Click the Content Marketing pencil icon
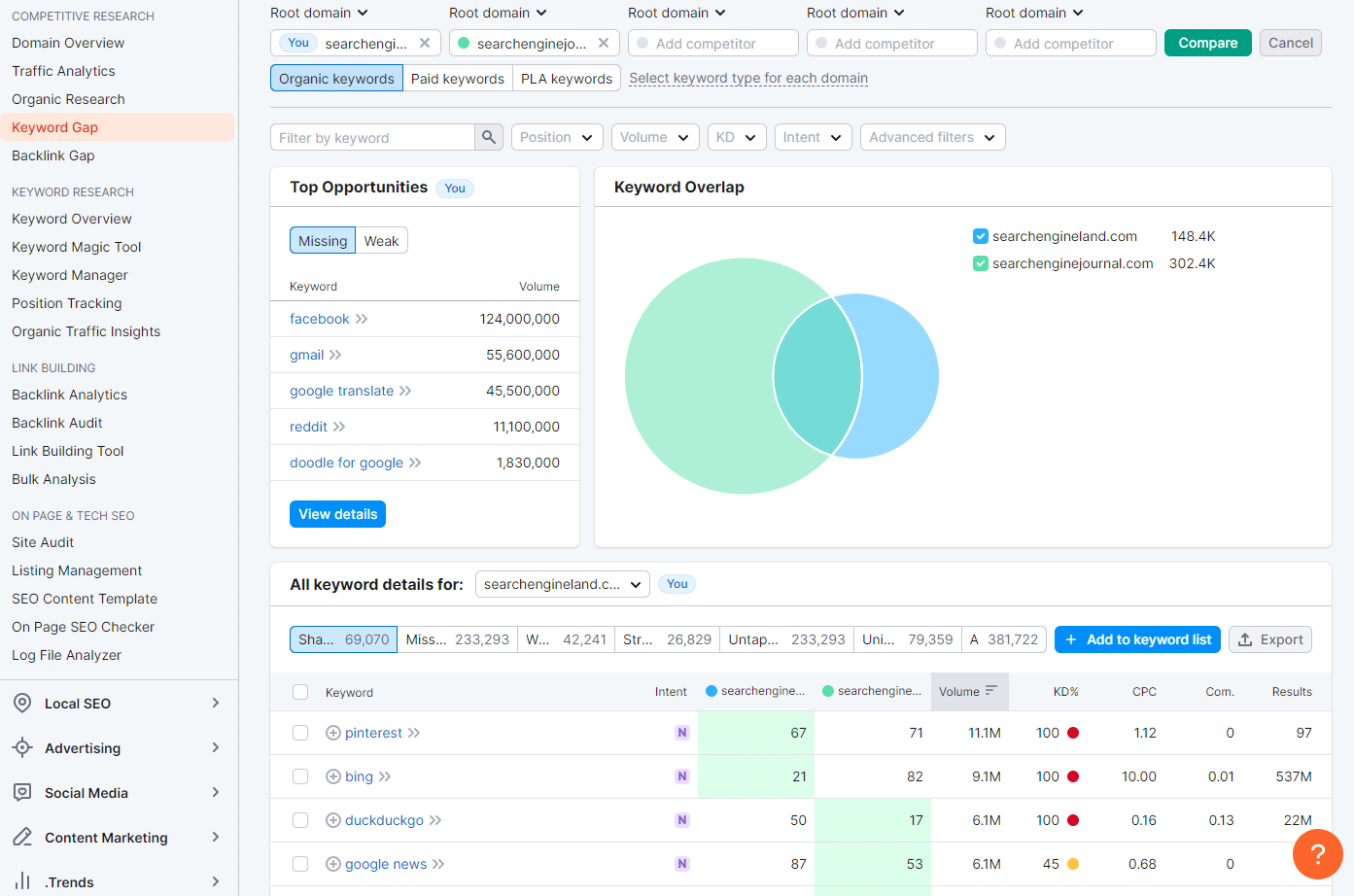The image size is (1354, 896). (22, 837)
